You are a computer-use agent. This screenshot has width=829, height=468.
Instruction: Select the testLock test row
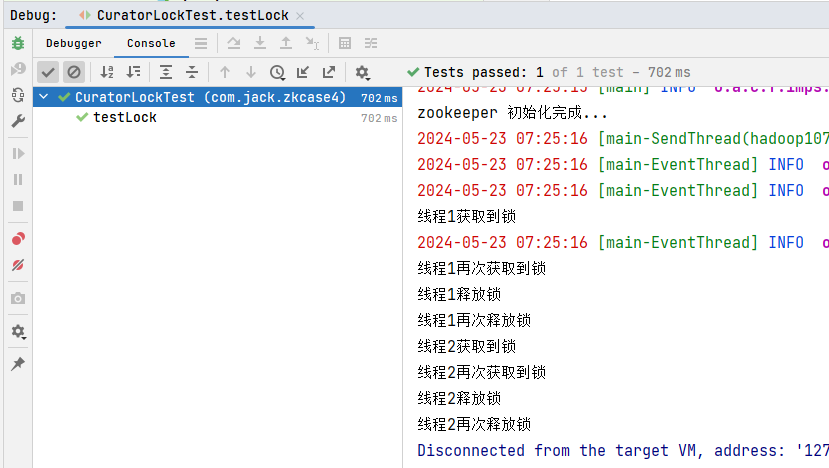click(217, 117)
